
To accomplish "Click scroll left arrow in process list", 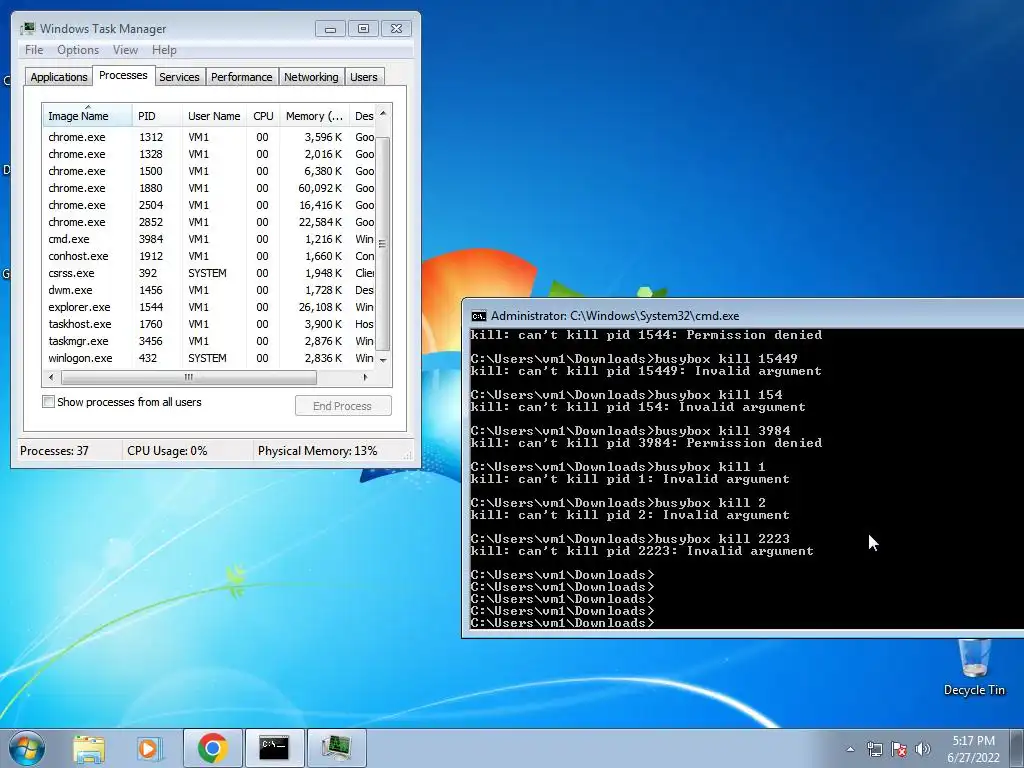I will tap(52, 377).
